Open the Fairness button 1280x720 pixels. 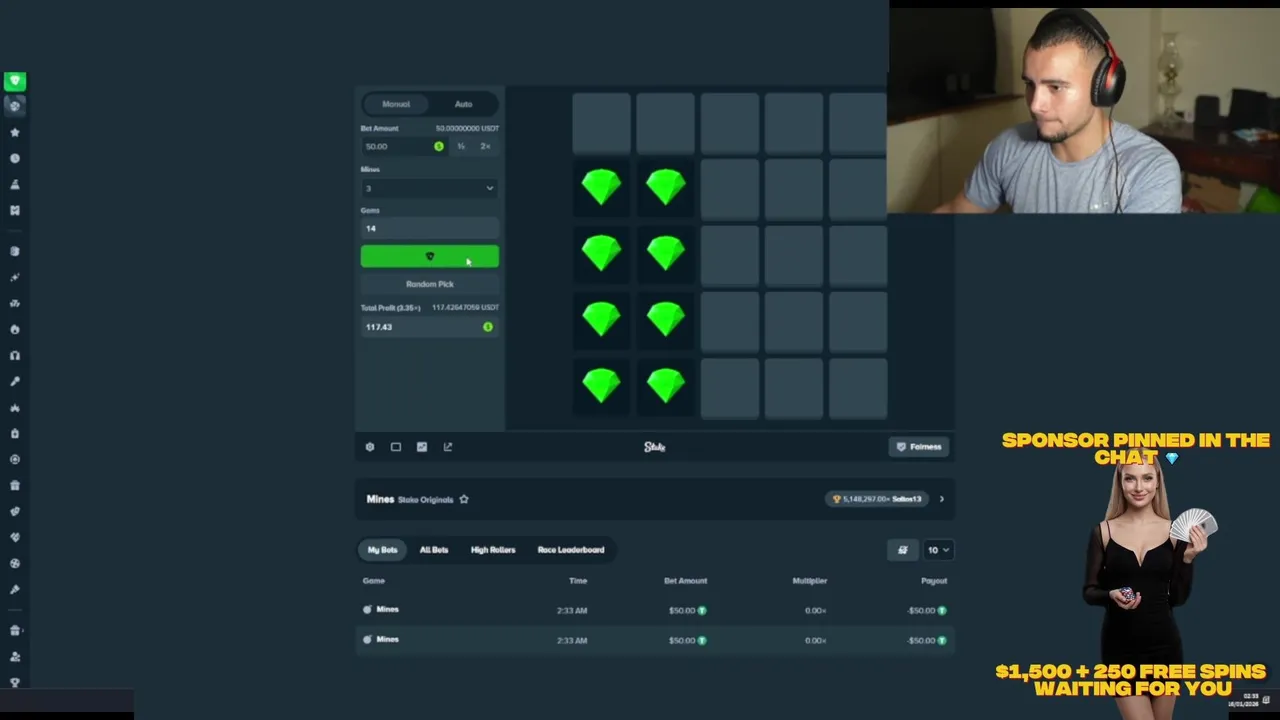pos(919,447)
